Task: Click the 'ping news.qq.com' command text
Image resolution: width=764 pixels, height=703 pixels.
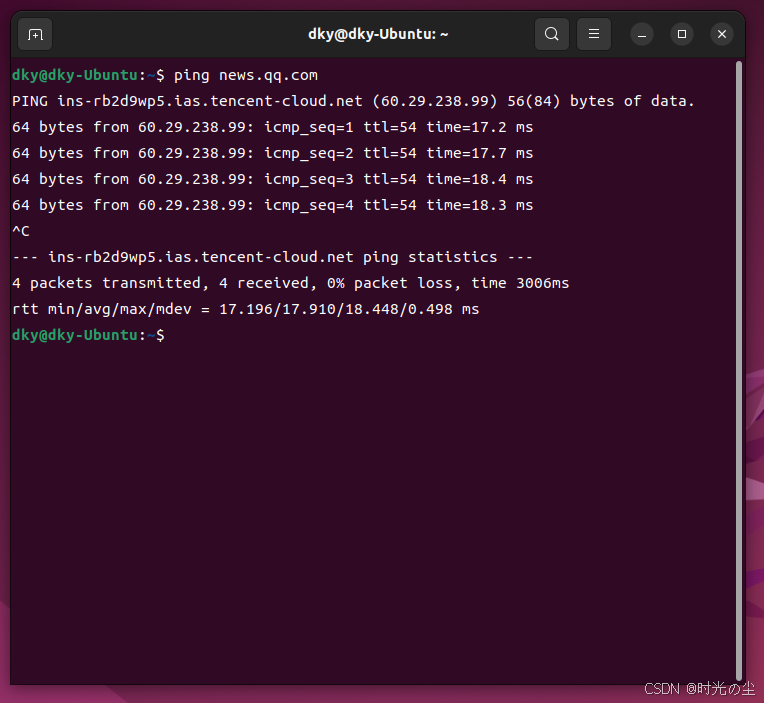Action: 246,76
